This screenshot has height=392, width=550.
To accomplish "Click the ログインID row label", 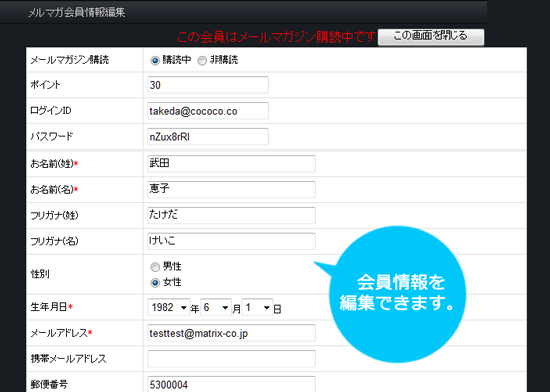I will point(51,111).
